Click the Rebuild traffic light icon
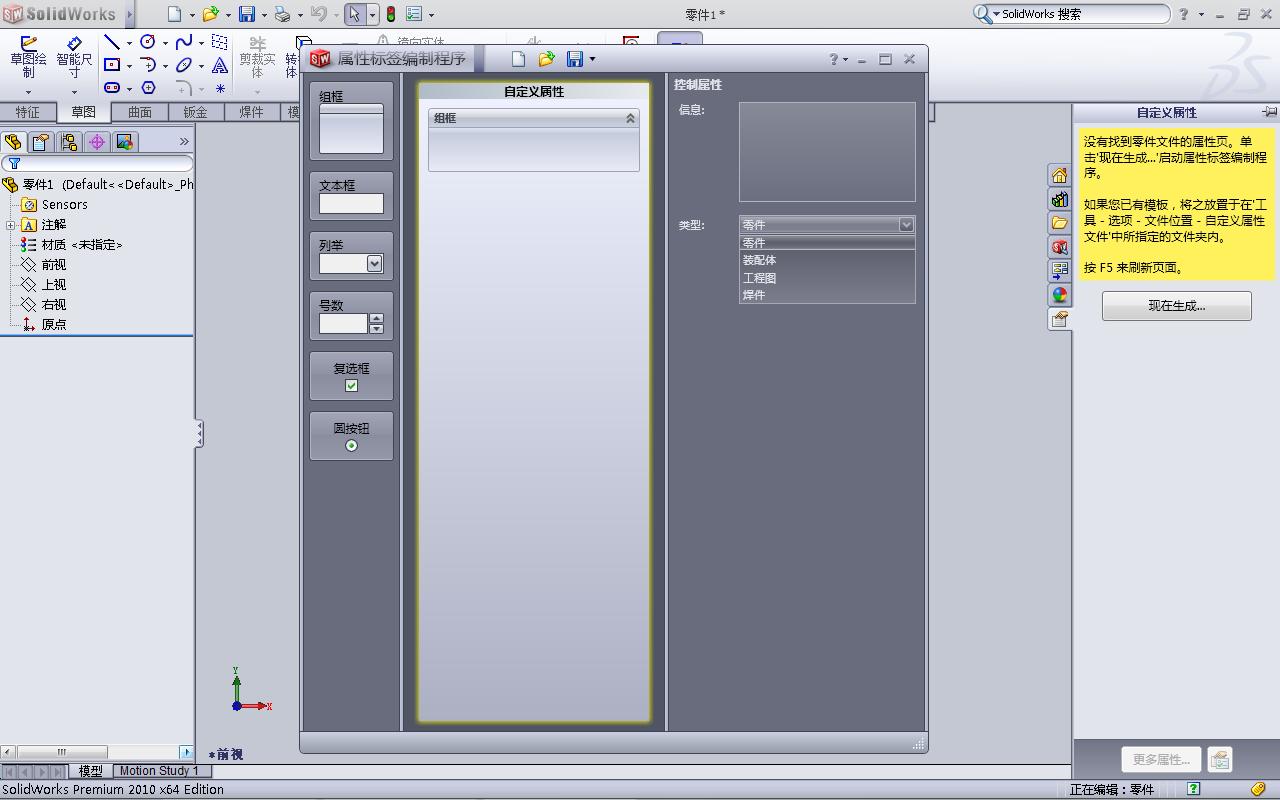The height and width of the screenshot is (800, 1280). click(x=391, y=14)
